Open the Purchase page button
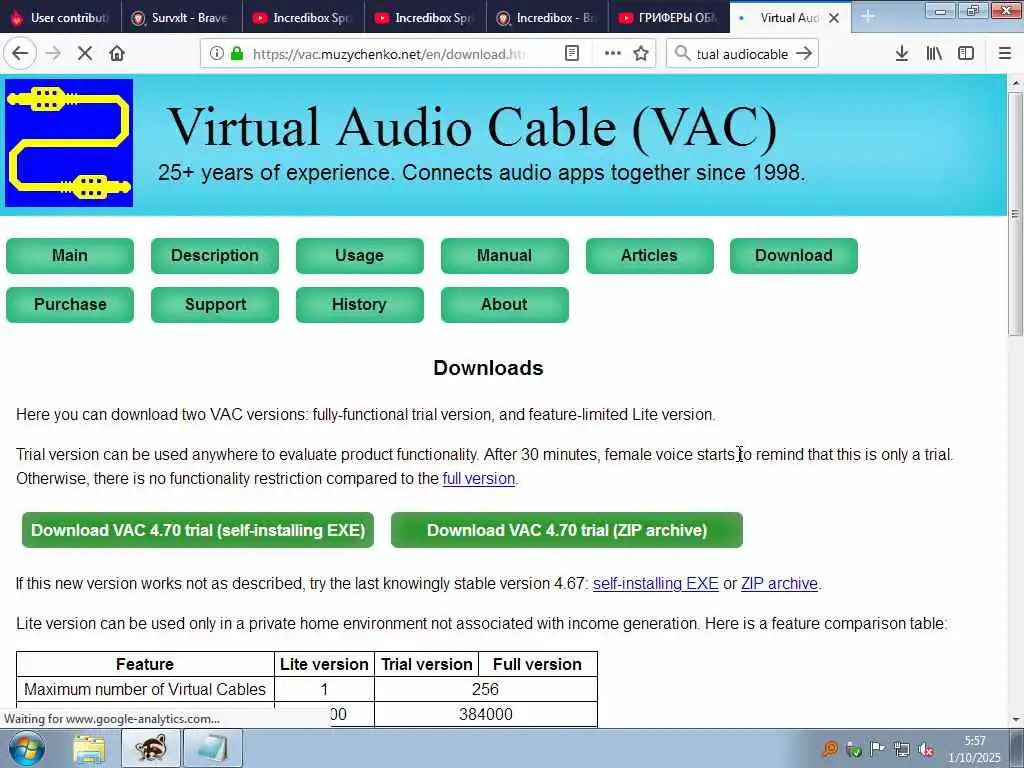 [70, 304]
